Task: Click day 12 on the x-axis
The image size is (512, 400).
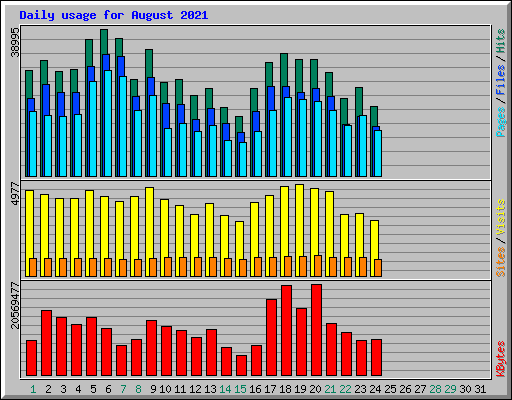Action: pos(195,389)
